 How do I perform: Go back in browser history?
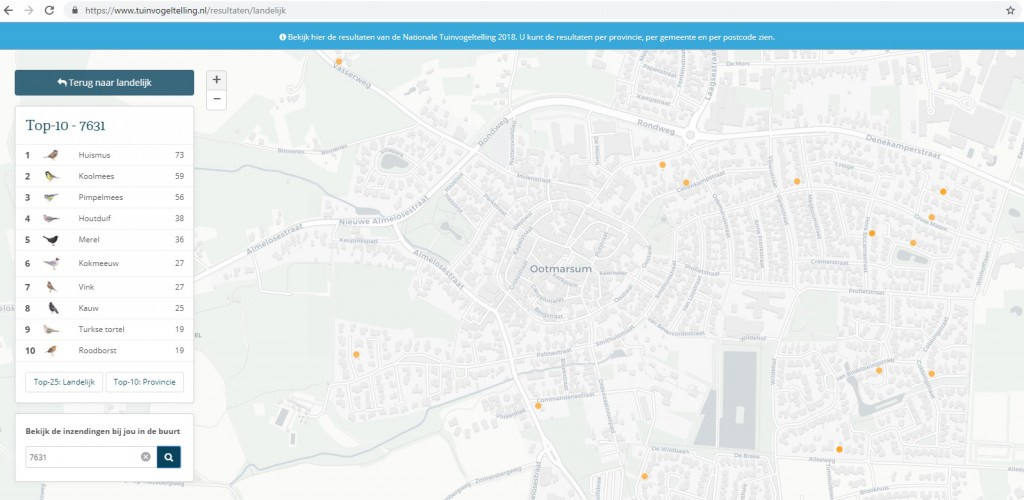pos(8,9)
